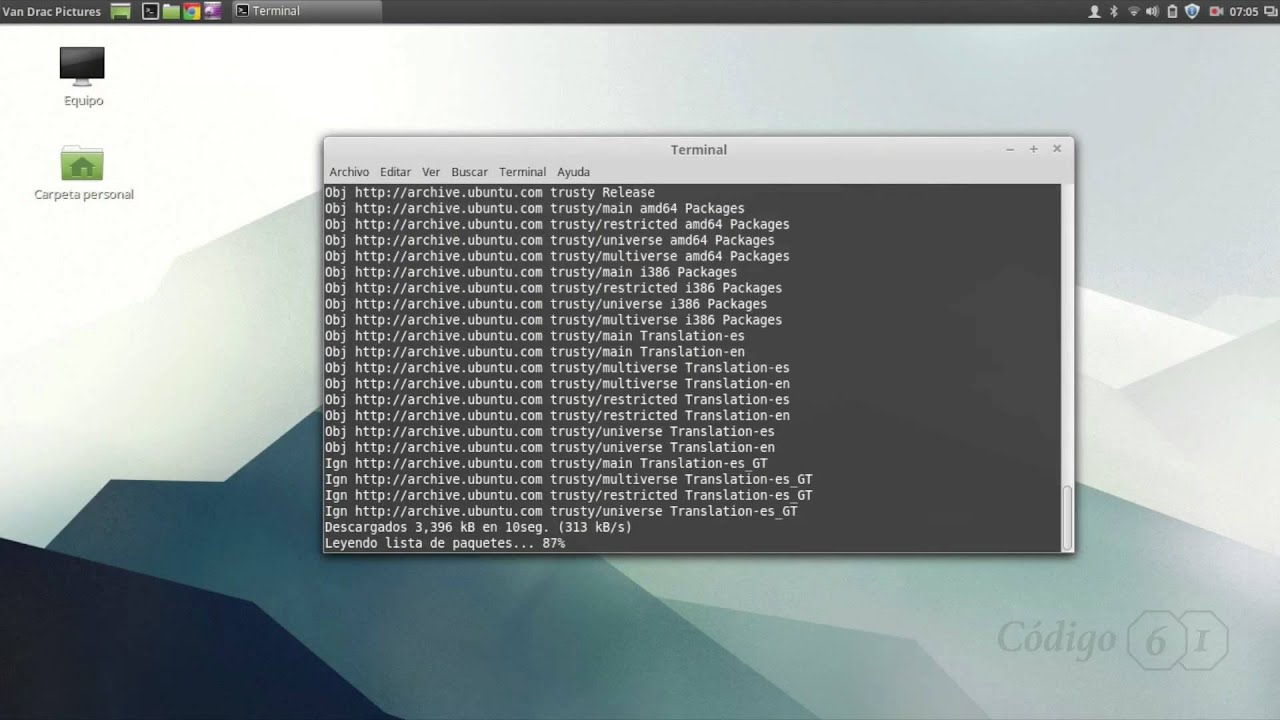Launch Chrome browser from the panel
The image size is (1280, 720).
(x=191, y=11)
